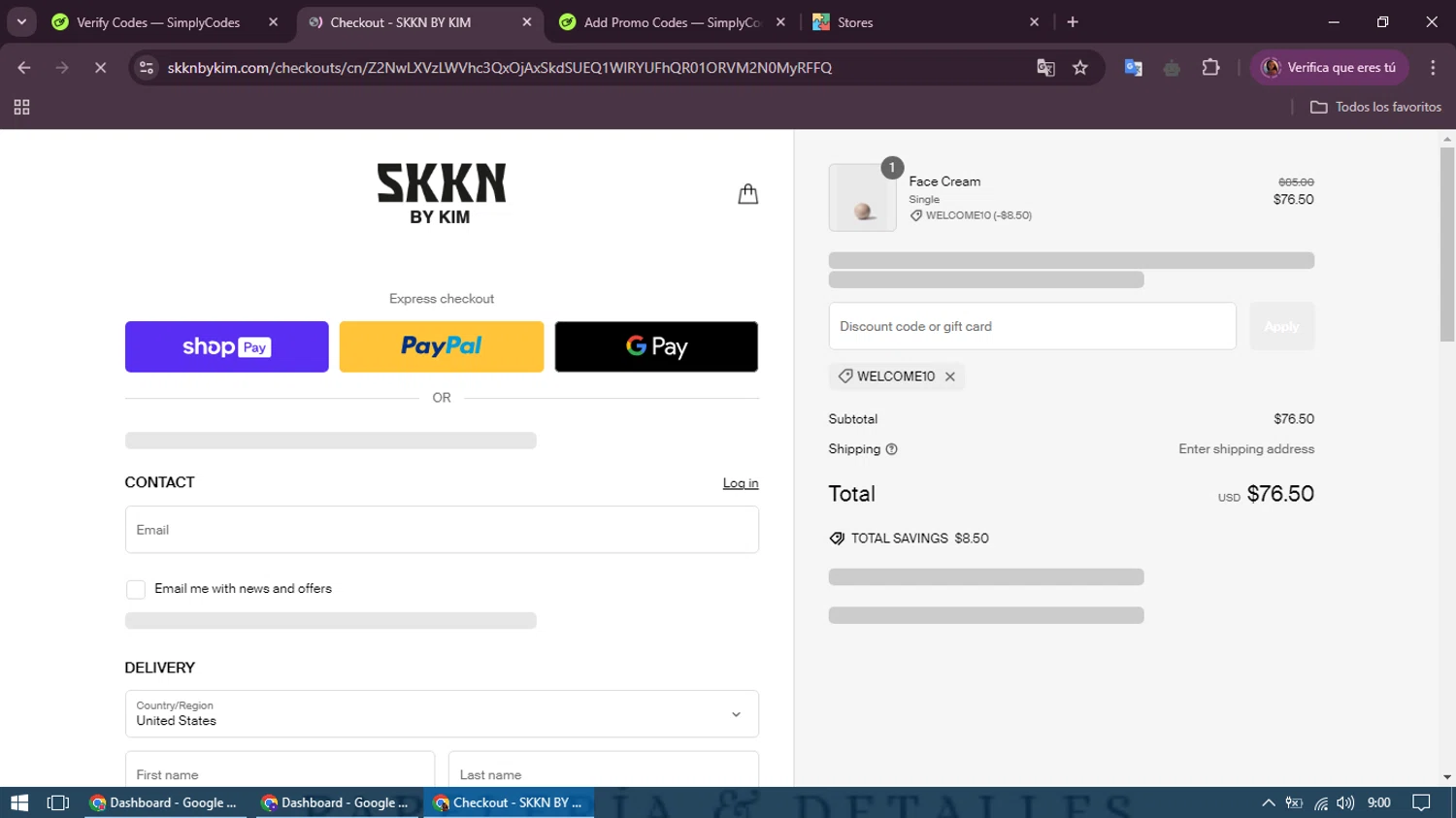1456x818 pixels.
Task: Click the Apply discount button
Action: (1281, 326)
